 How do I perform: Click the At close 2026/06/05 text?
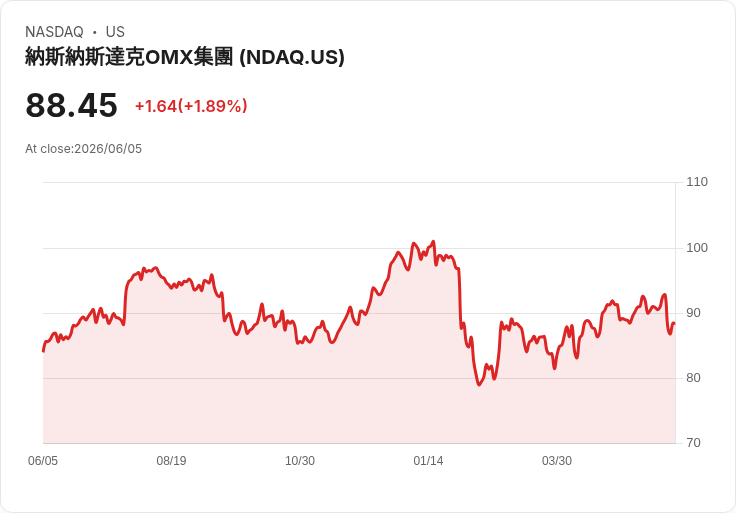click(84, 149)
